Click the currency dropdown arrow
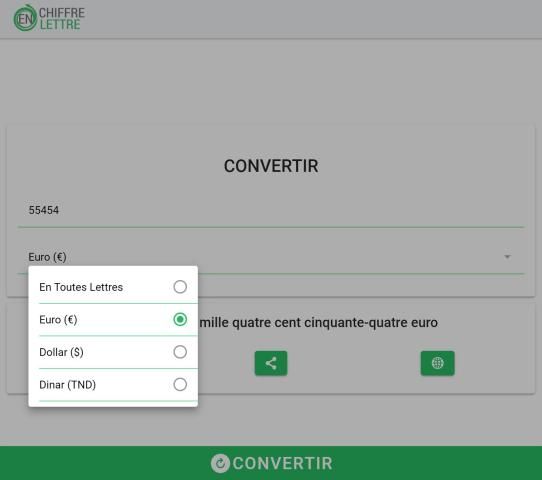Screen dimensions: 542x480 point(507,257)
